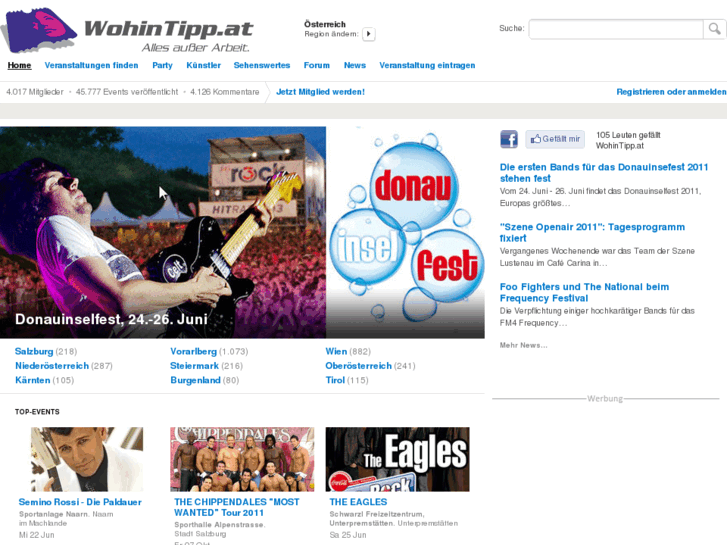The height and width of the screenshot is (545, 727).
Task: Open Salzburg region events
Action: 34,352
